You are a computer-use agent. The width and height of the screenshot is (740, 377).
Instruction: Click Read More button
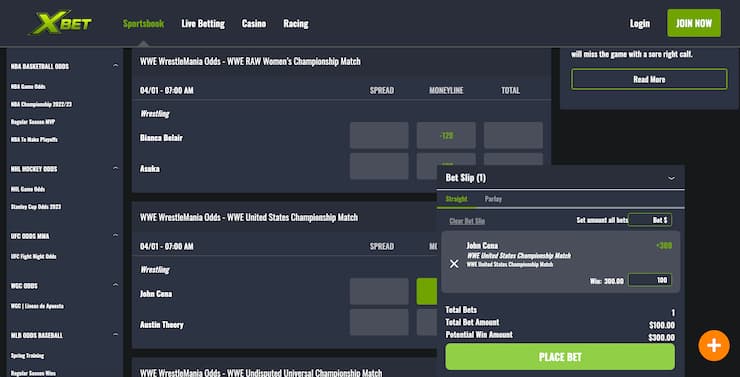[649, 79]
